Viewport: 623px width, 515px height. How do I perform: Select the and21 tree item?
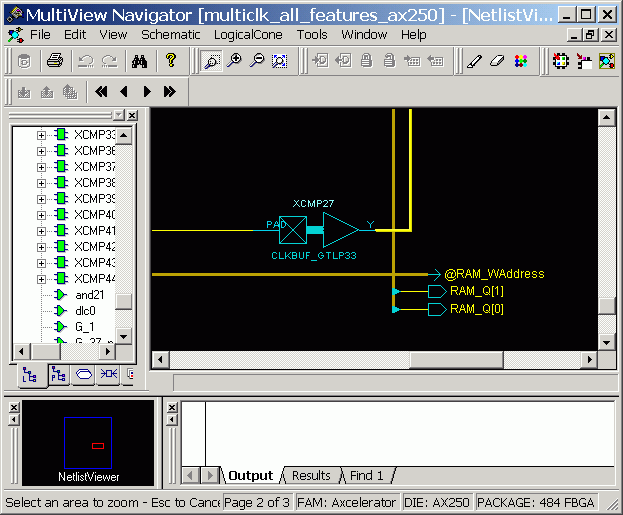pyautogui.click(x=89, y=295)
